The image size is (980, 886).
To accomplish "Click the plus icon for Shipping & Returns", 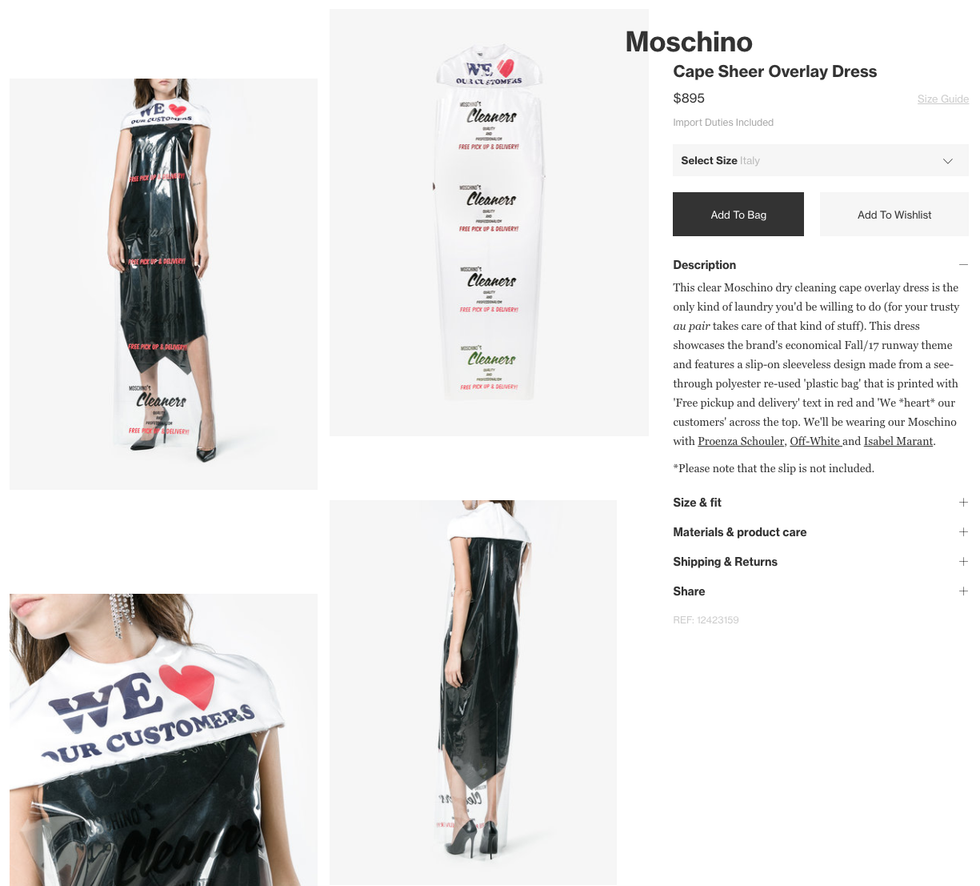I will [963, 562].
